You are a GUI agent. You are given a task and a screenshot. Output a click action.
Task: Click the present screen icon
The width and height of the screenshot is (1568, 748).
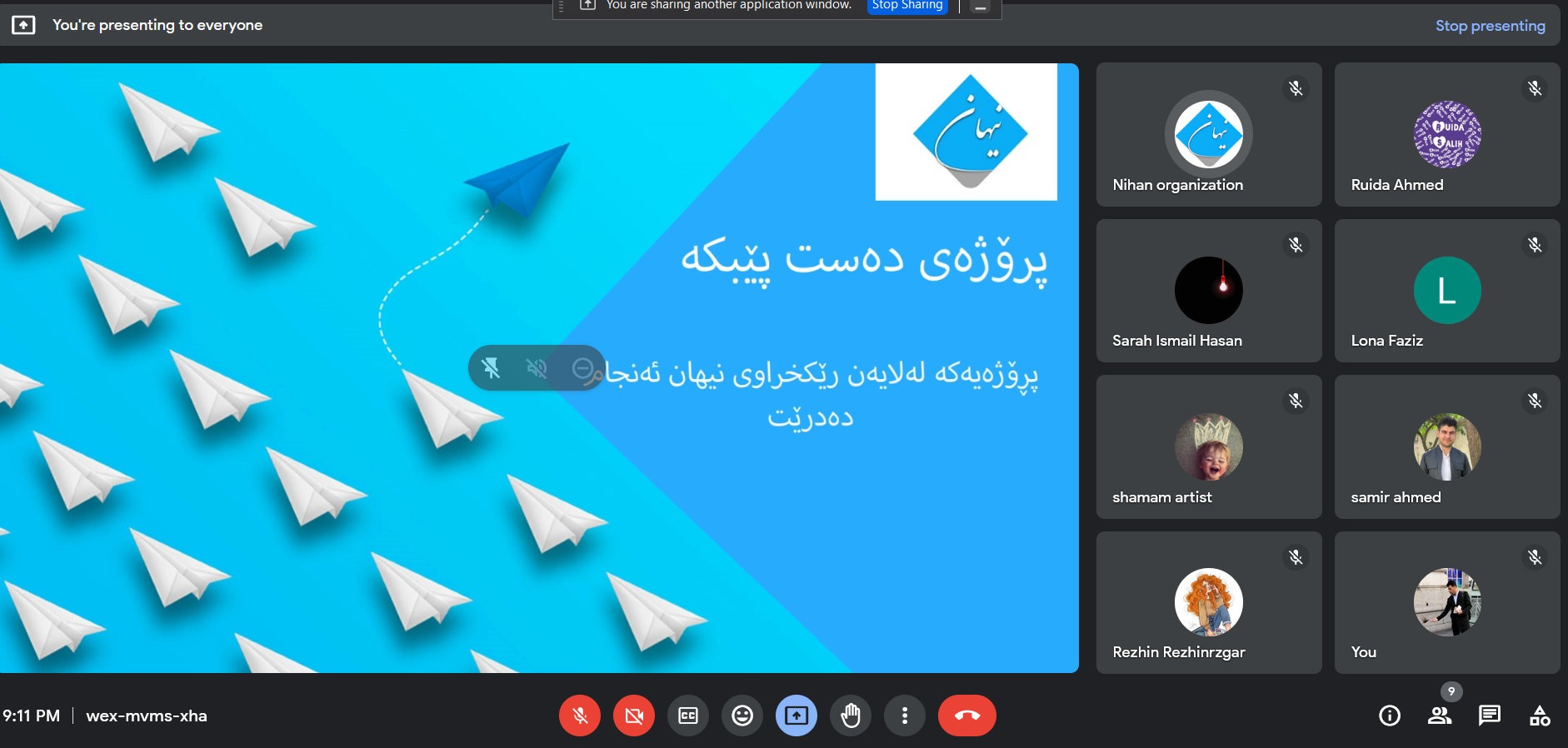point(796,716)
